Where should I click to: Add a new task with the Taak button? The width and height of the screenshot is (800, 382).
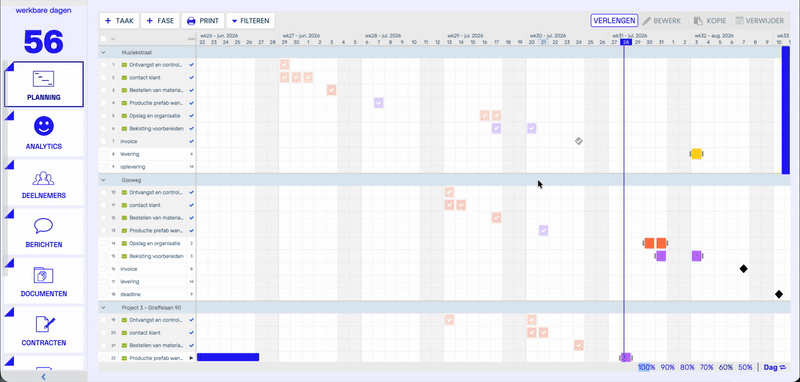pyautogui.click(x=119, y=21)
